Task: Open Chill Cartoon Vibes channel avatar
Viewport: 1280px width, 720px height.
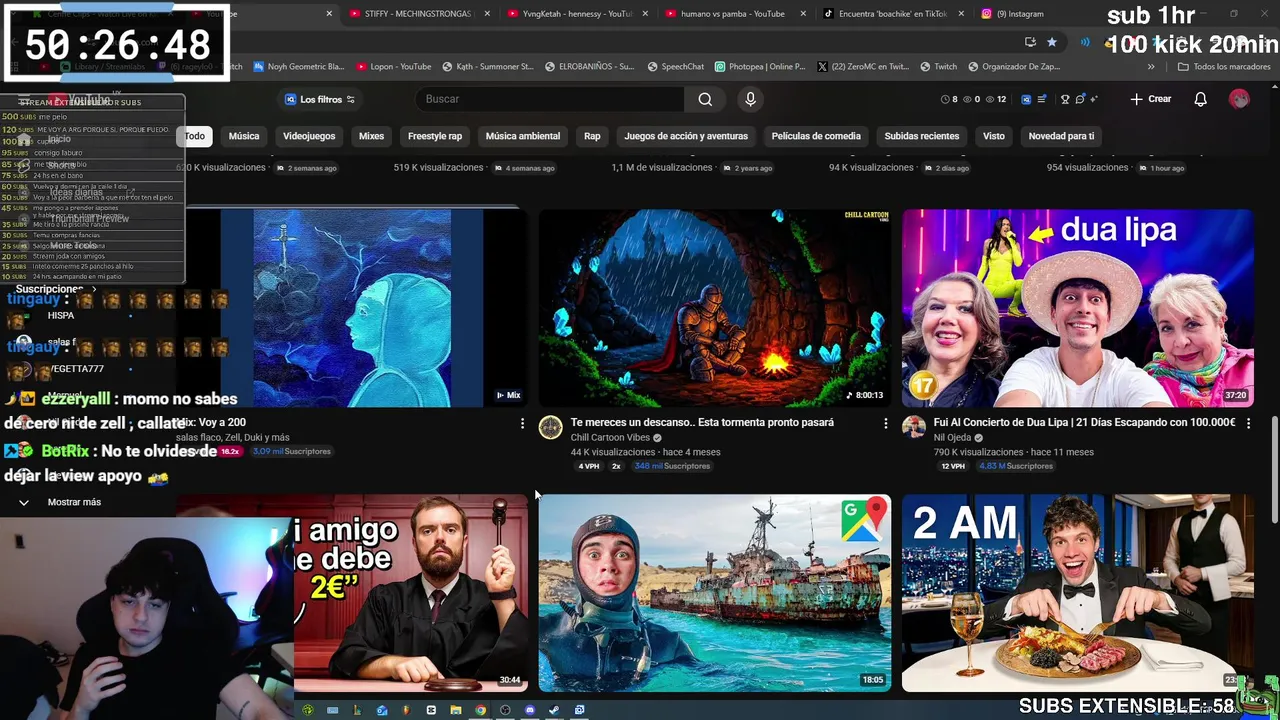Action: point(550,428)
